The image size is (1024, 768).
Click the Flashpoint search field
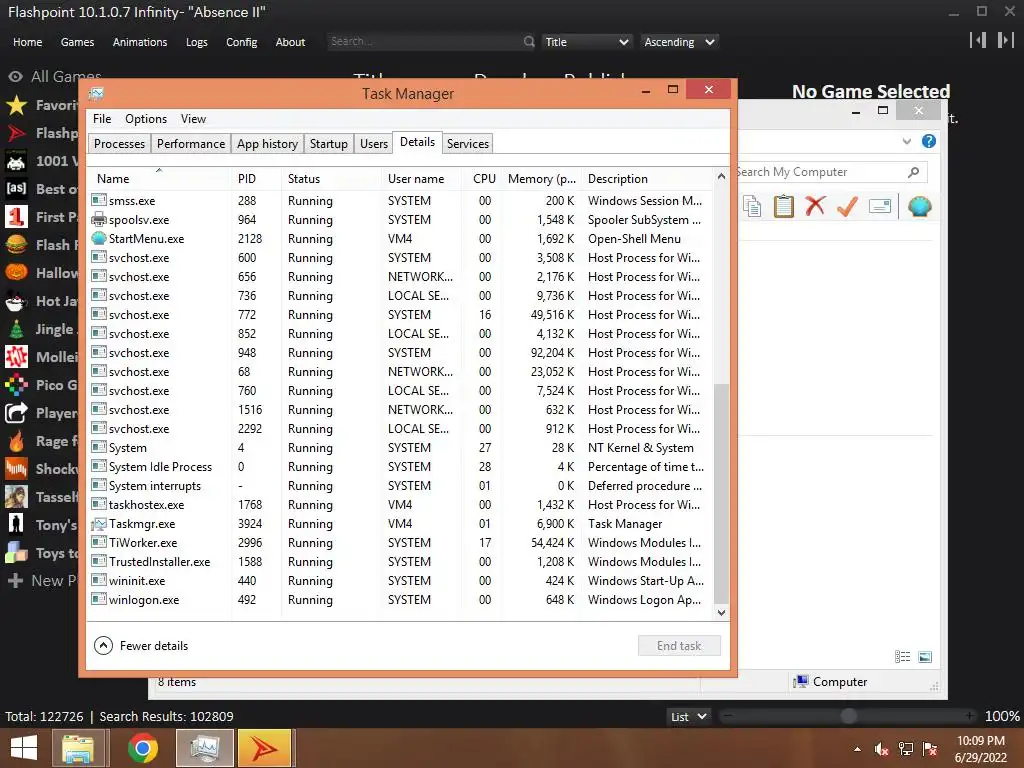tap(424, 42)
